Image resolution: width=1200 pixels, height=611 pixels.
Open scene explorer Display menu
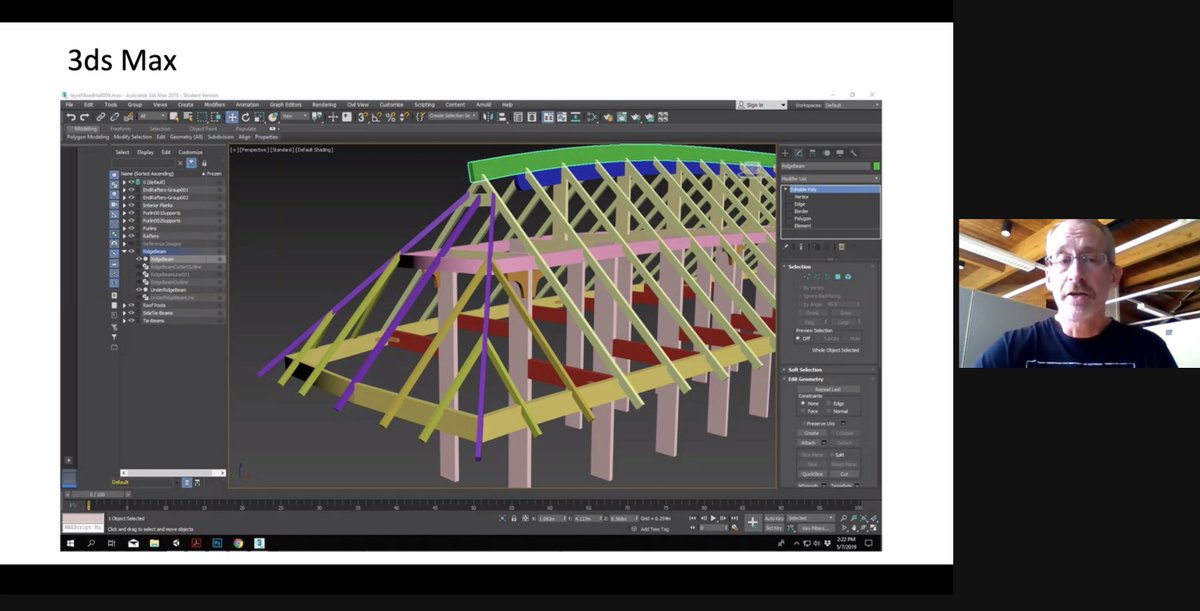tap(145, 152)
